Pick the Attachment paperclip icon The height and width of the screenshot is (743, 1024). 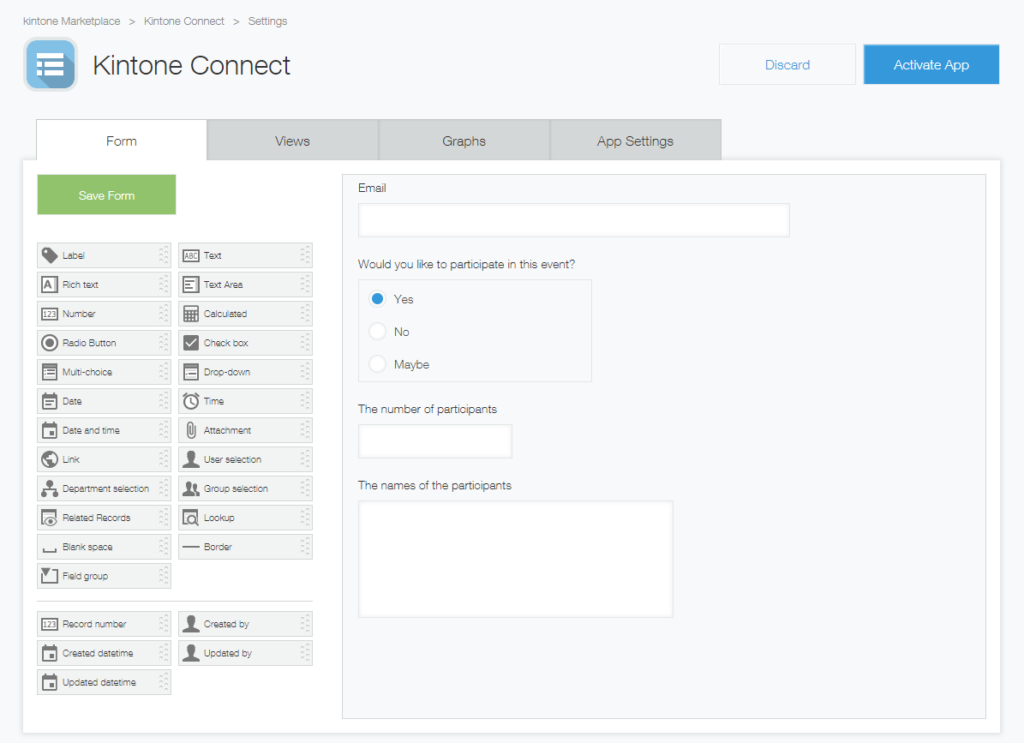point(191,430)
